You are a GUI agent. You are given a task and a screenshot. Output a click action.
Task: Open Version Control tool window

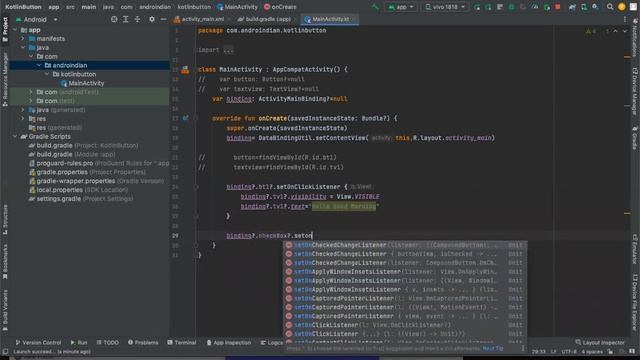pyautogui.click(x=38, y=343)
